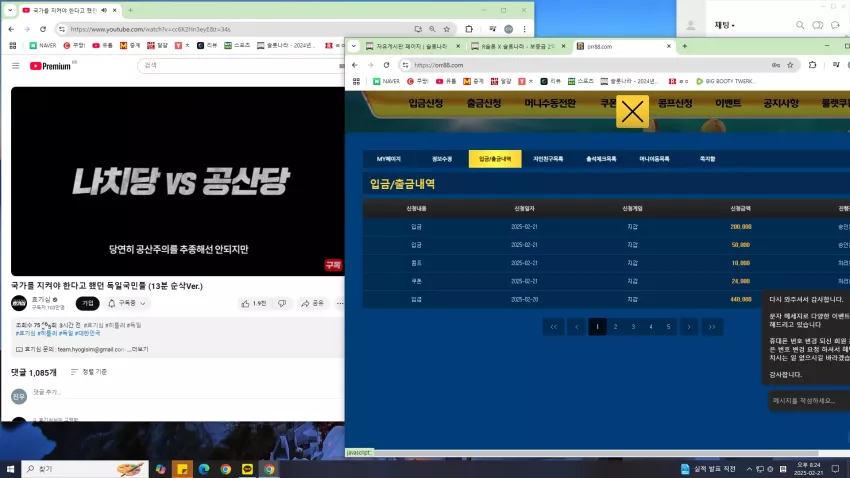850x478 pixels.
Task: Select the 정보수정 tab
Action: (442, 159)
